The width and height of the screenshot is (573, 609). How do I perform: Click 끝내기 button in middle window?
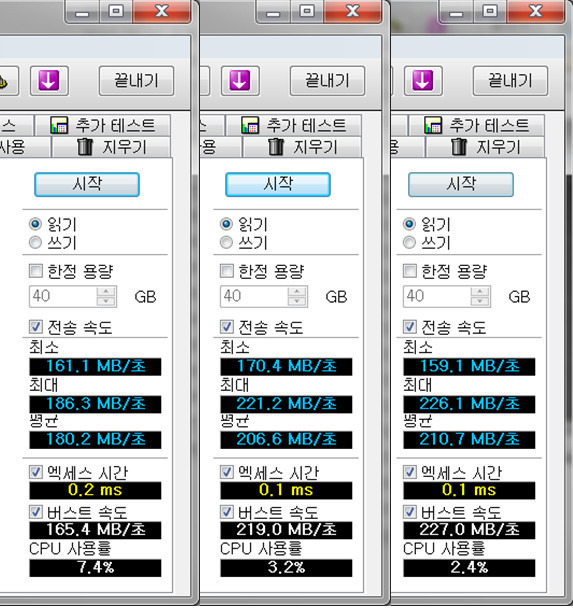point(327,80)
